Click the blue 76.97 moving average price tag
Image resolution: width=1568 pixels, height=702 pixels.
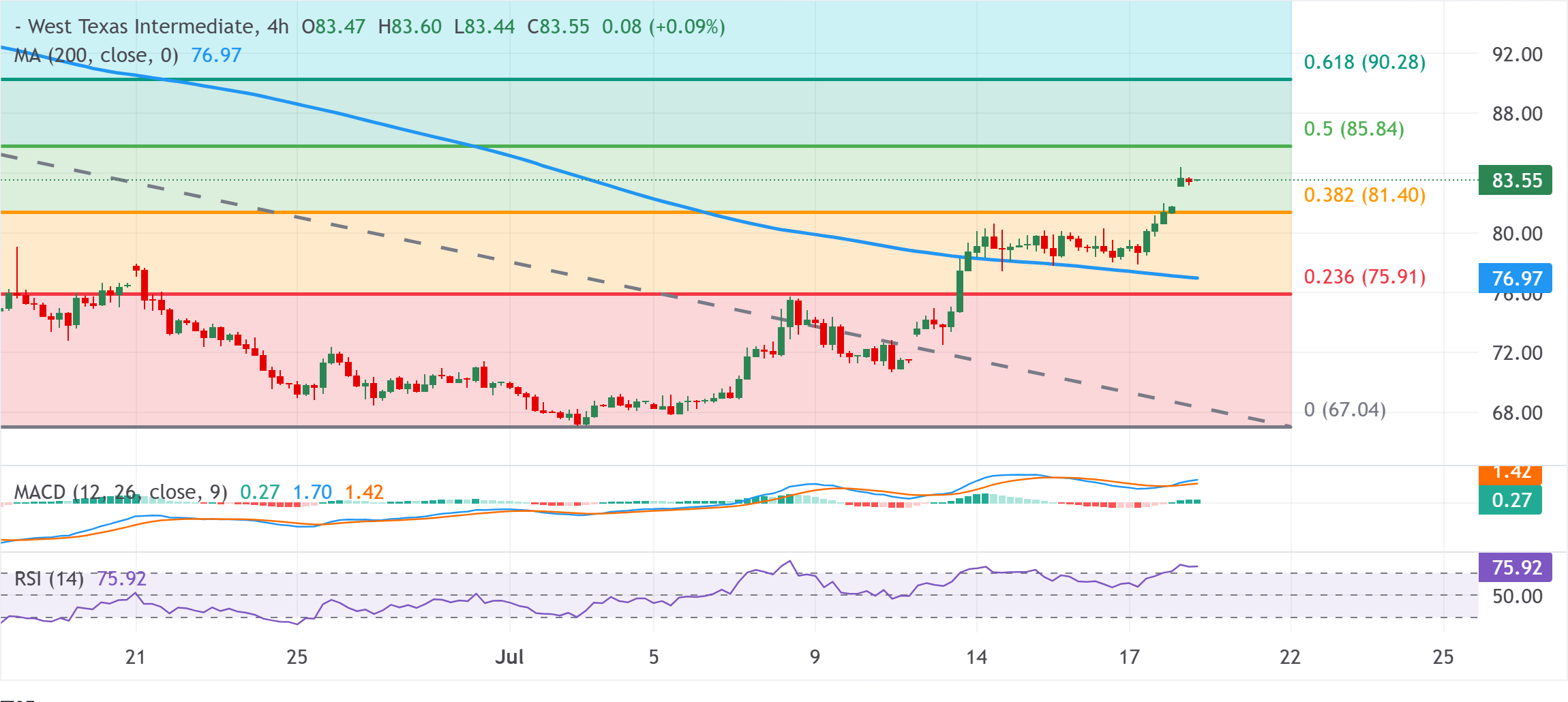[x=1516, y=278]
